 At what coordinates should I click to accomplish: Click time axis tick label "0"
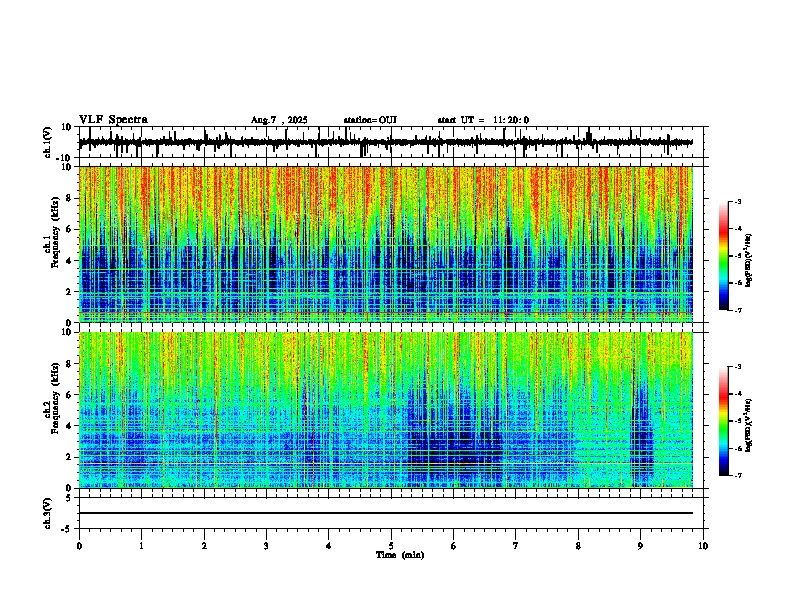(79, 546)
